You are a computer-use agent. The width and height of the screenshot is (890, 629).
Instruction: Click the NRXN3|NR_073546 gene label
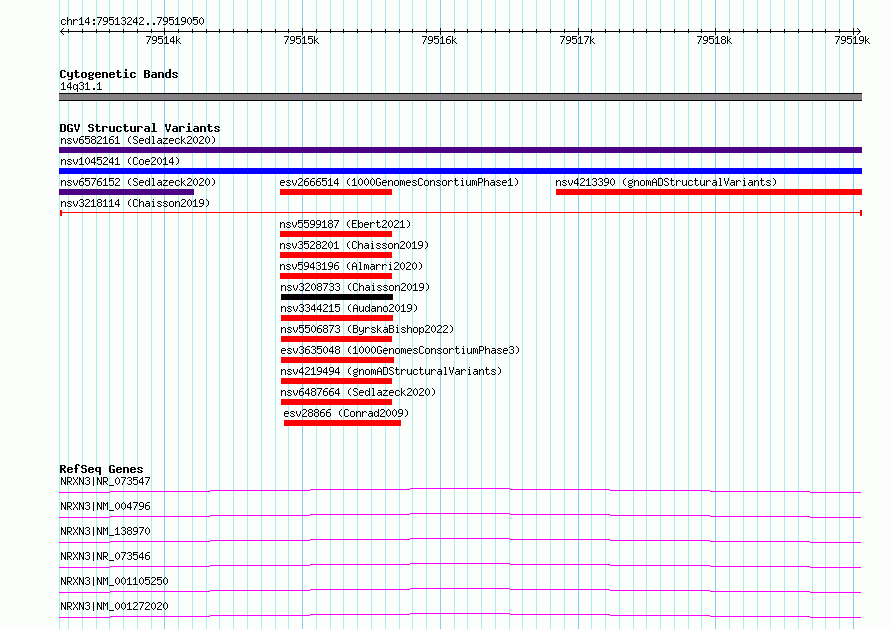click(106, 556)
